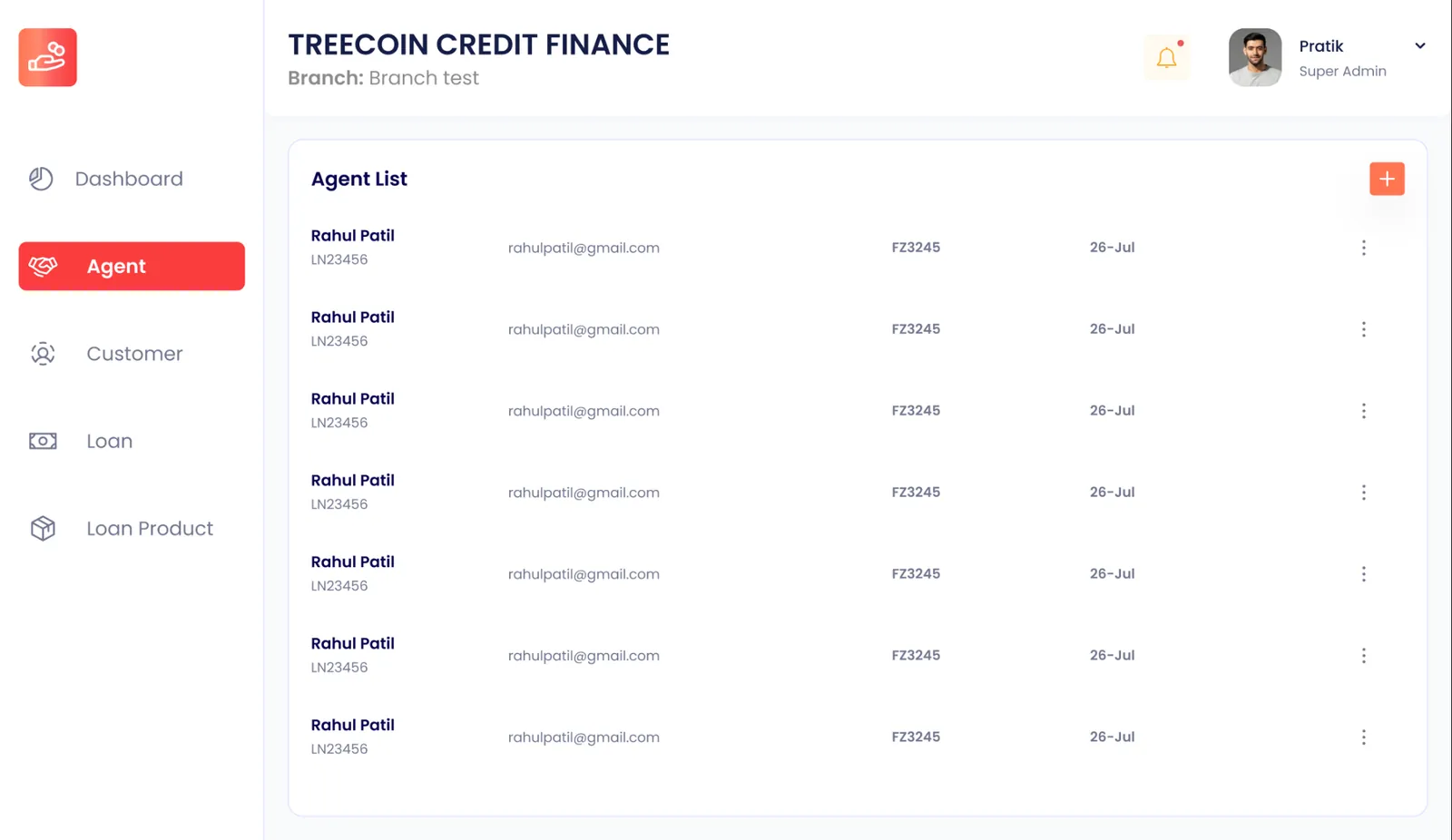Click the Dashboard pie chart icon
1452x840 pixels.
[42, 179]
